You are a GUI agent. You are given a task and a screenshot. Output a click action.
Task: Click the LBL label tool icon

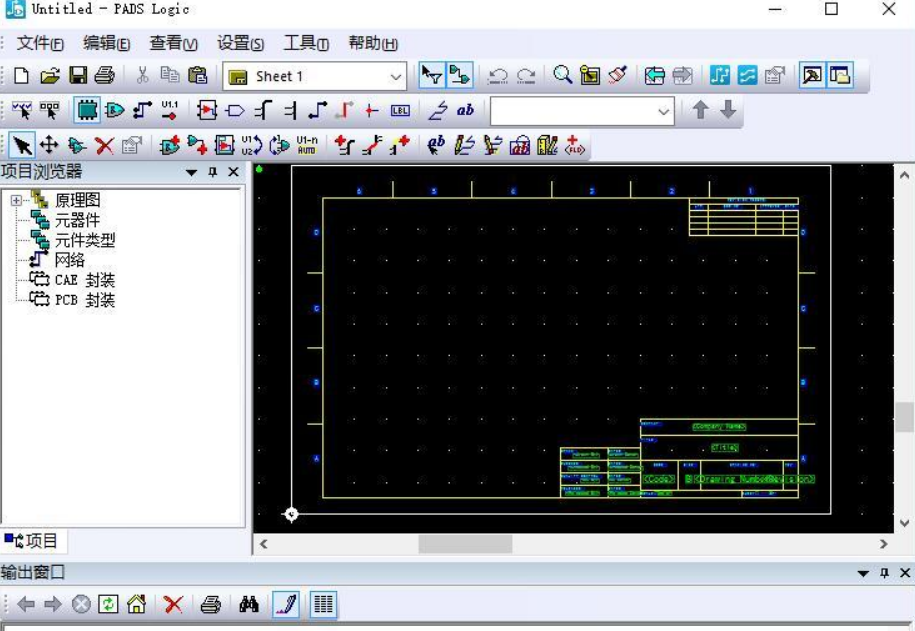pos(400,111)
